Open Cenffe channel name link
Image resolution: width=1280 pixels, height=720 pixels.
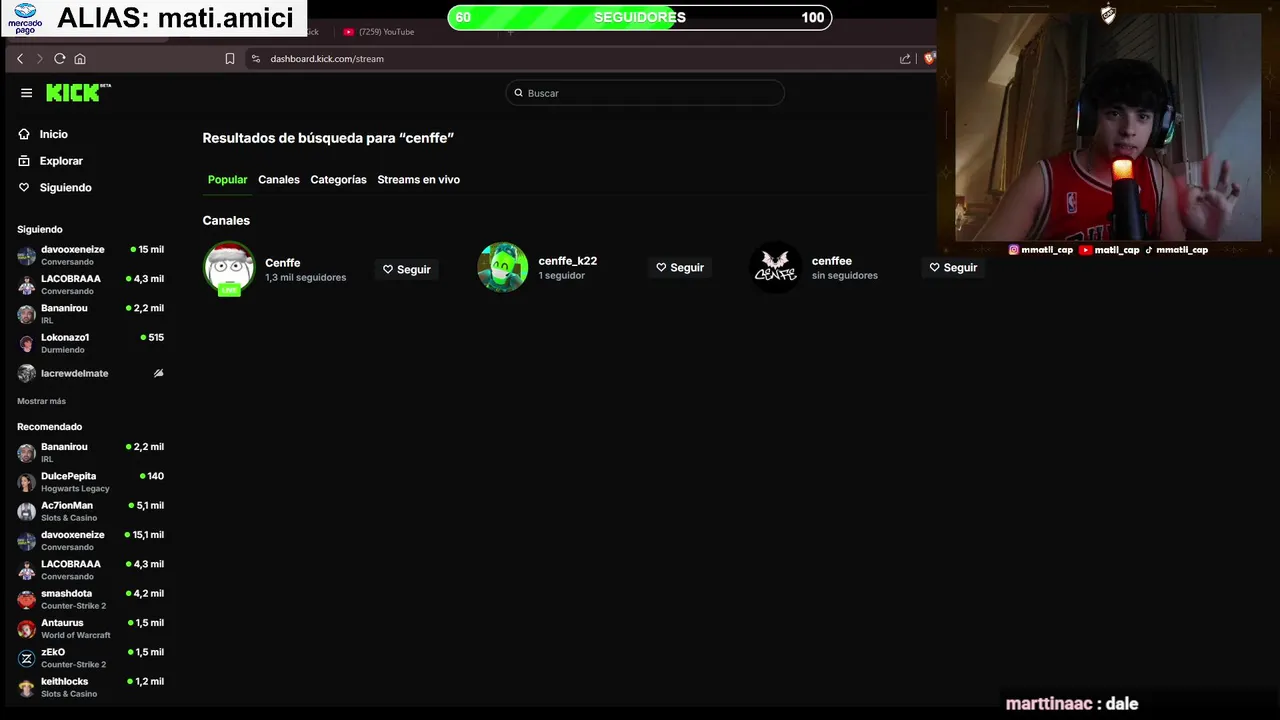click(283, 263)
